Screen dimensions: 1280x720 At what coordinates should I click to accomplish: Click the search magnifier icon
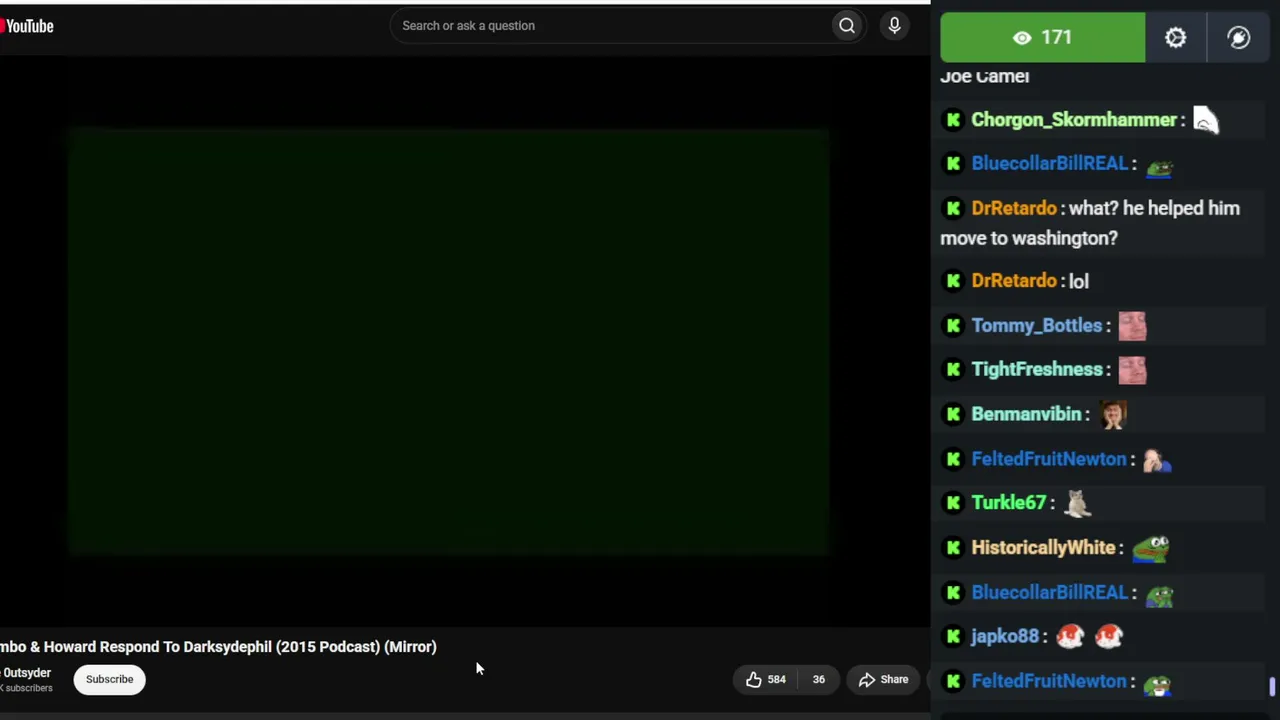point(847,26)
